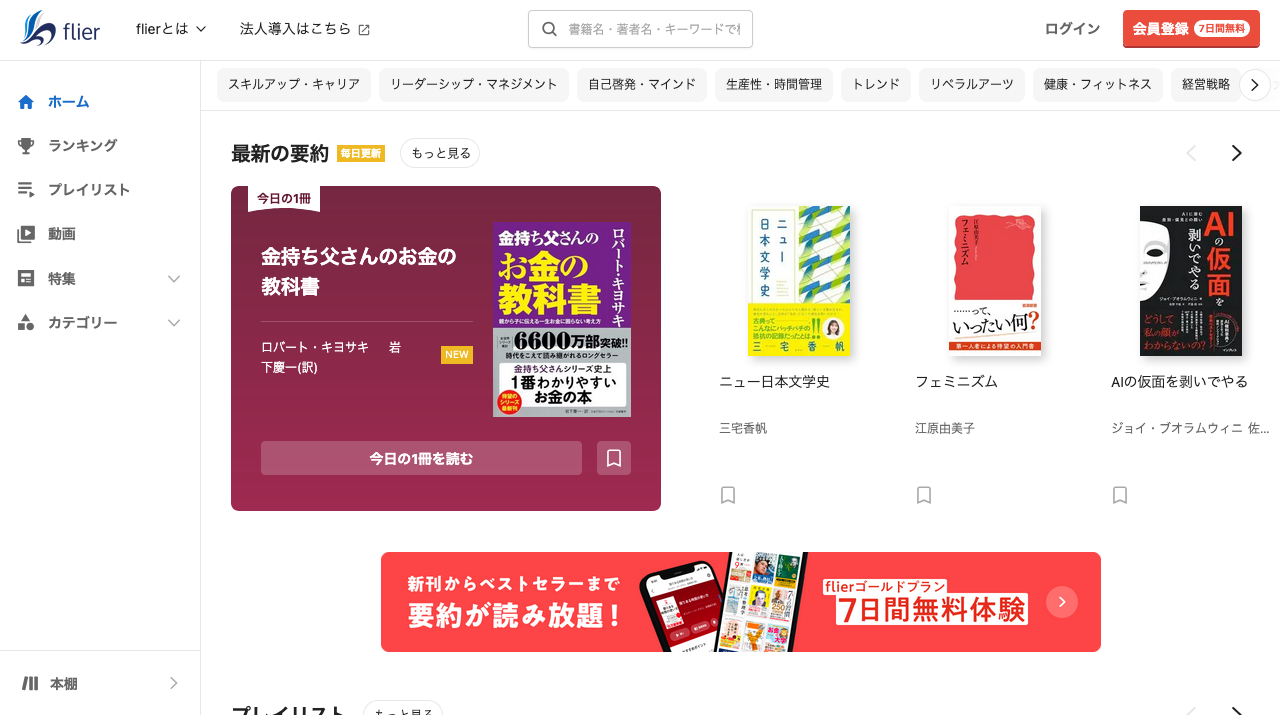Click もっと見る next to 最新の要約
The height and width of the screenshot is (715, 1280).
tap(440, 153)
